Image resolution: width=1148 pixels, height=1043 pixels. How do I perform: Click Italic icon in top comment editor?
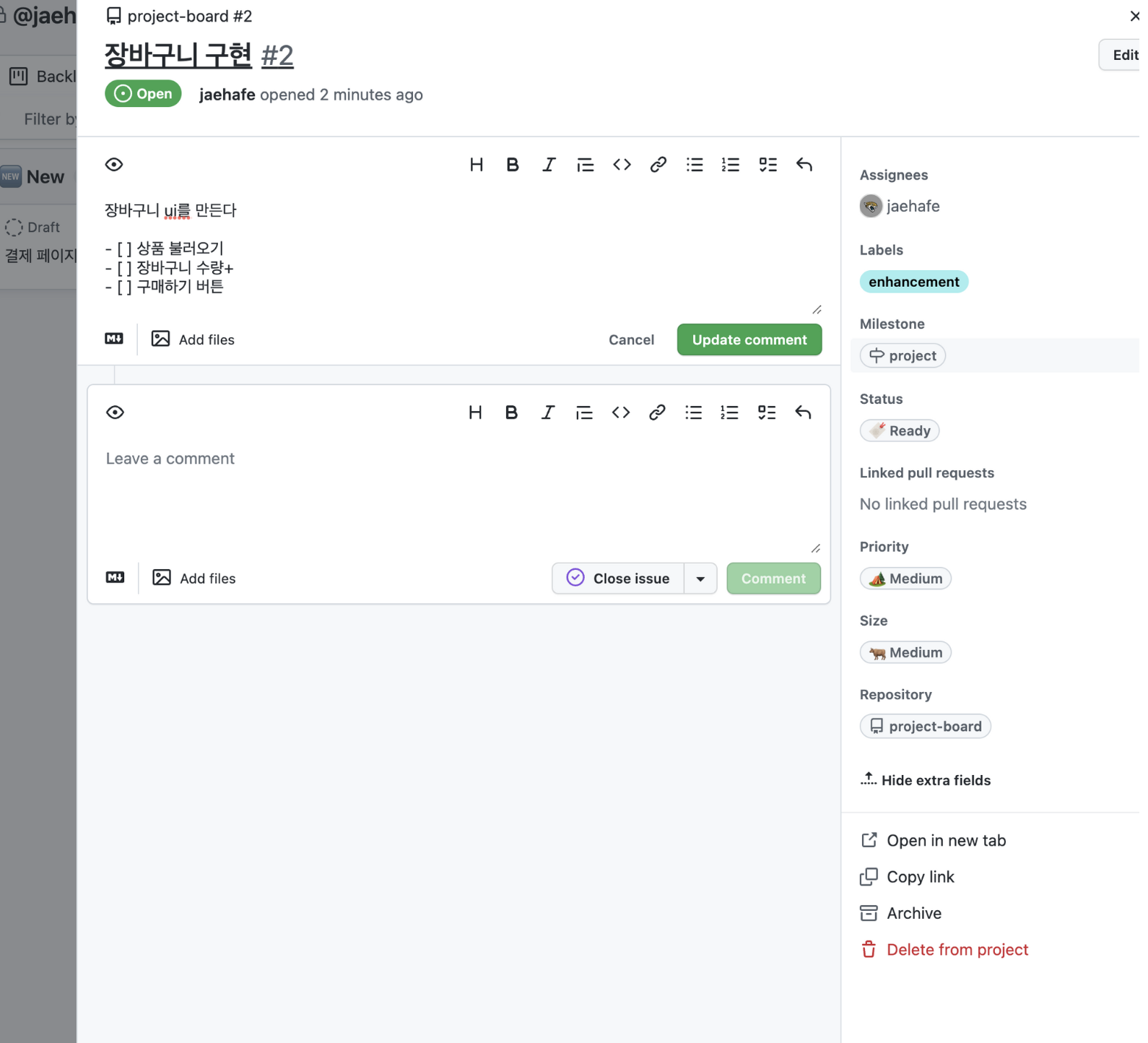[x=549, y=165]
